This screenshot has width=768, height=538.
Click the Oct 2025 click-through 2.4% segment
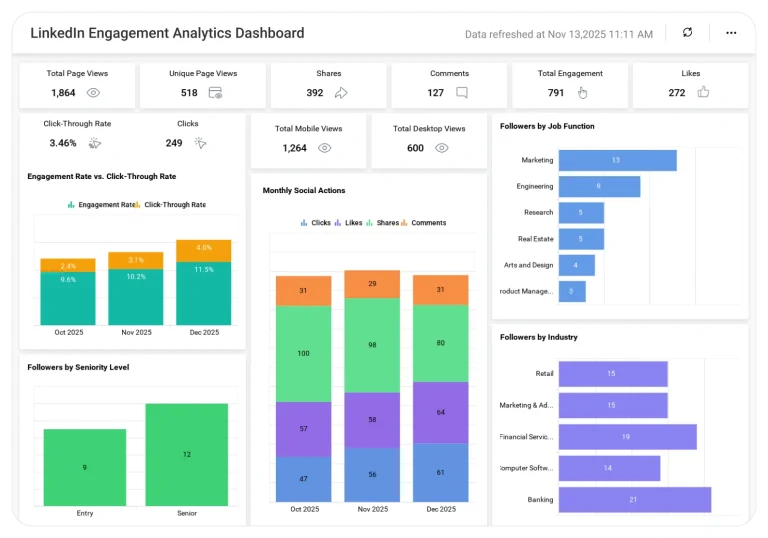[68, 265]
